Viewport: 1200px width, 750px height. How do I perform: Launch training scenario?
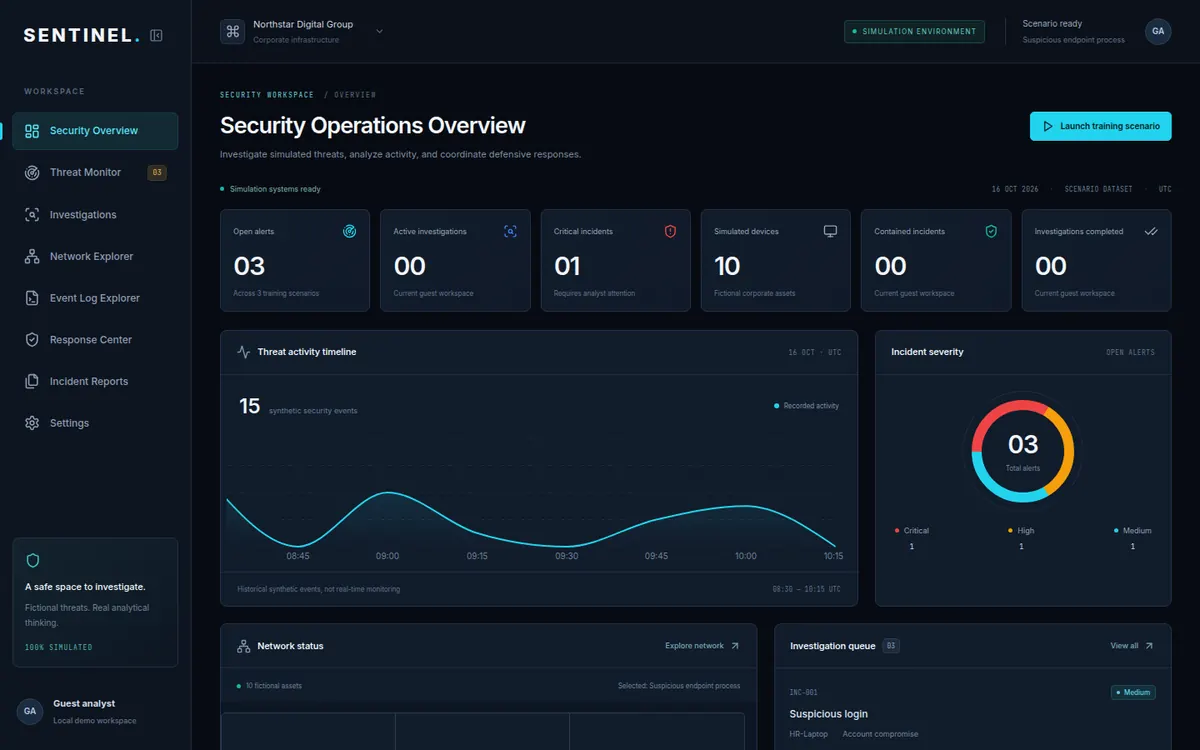click(x=1100, y=126)
